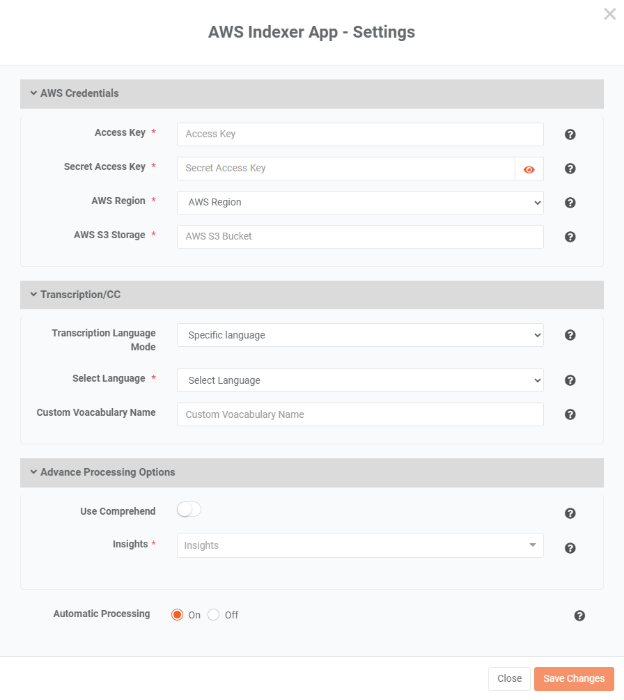Select Automatic Processing On radio button

click(x=177, y=615)
